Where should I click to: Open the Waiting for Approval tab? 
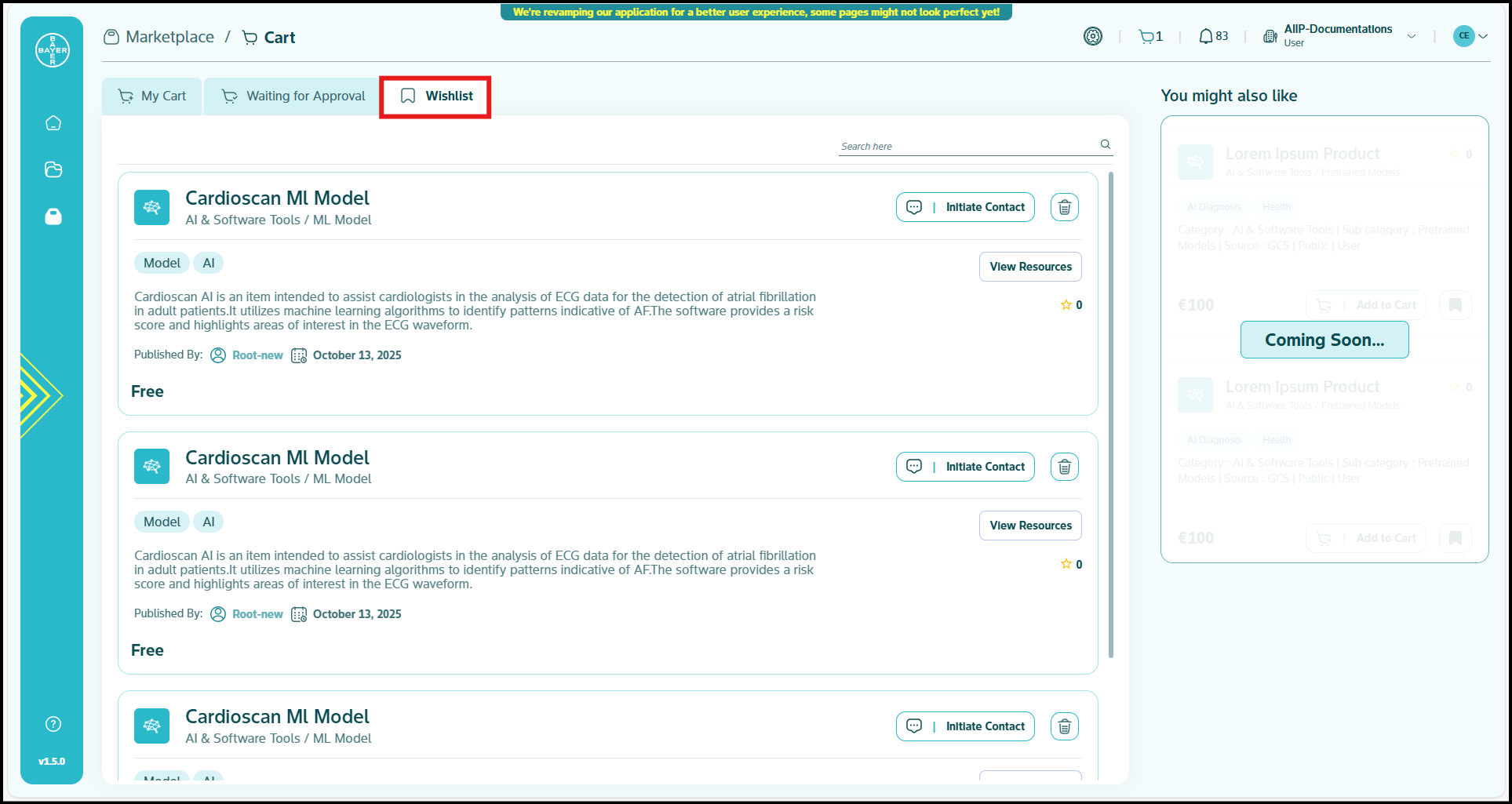pos(293,96)
